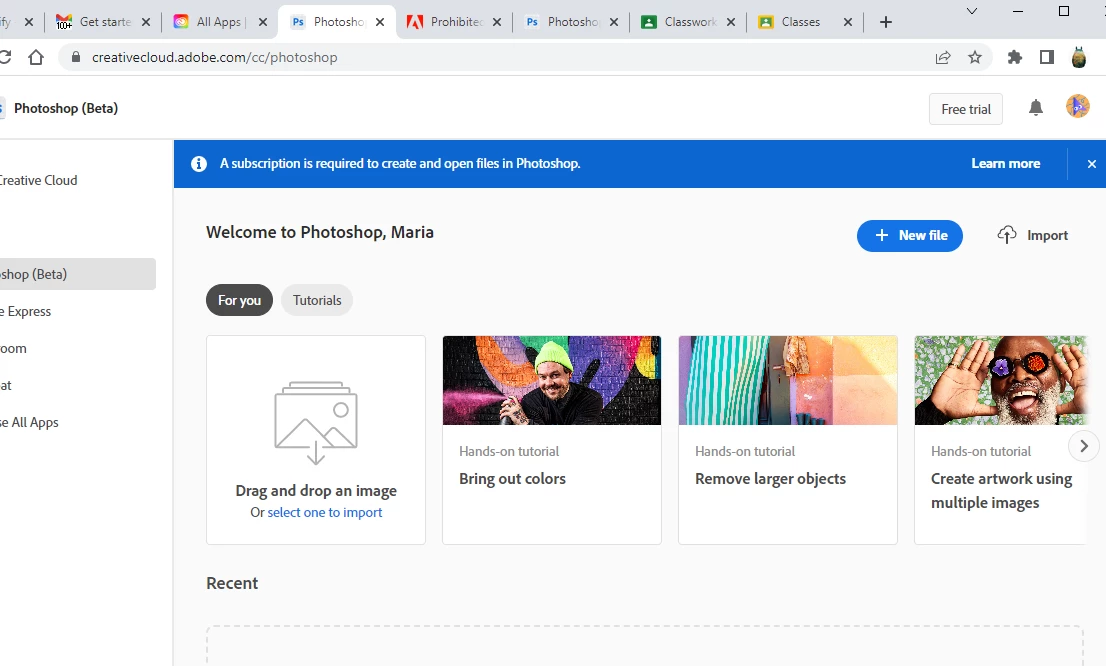This screenshot has width=1106, height=666.
Task: Click the drag and drop image icon
Action: (x=316, y=423)
